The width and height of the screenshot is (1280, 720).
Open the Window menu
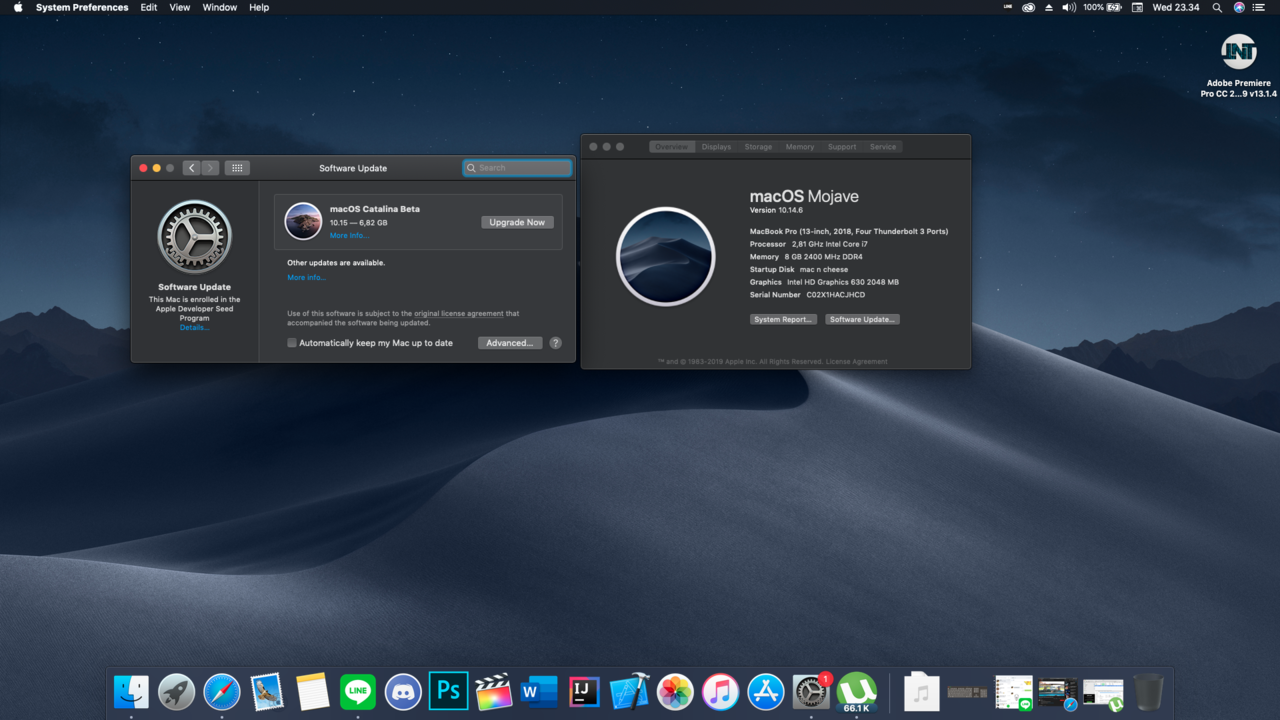pyautogui.click(x=220, y=7)
